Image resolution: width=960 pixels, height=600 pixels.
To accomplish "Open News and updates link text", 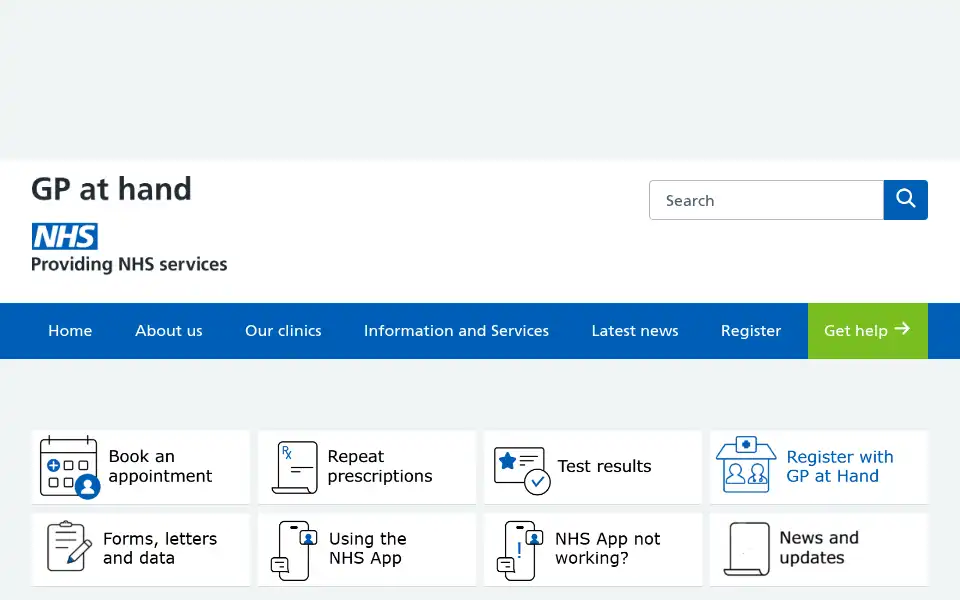I will 819,547.
